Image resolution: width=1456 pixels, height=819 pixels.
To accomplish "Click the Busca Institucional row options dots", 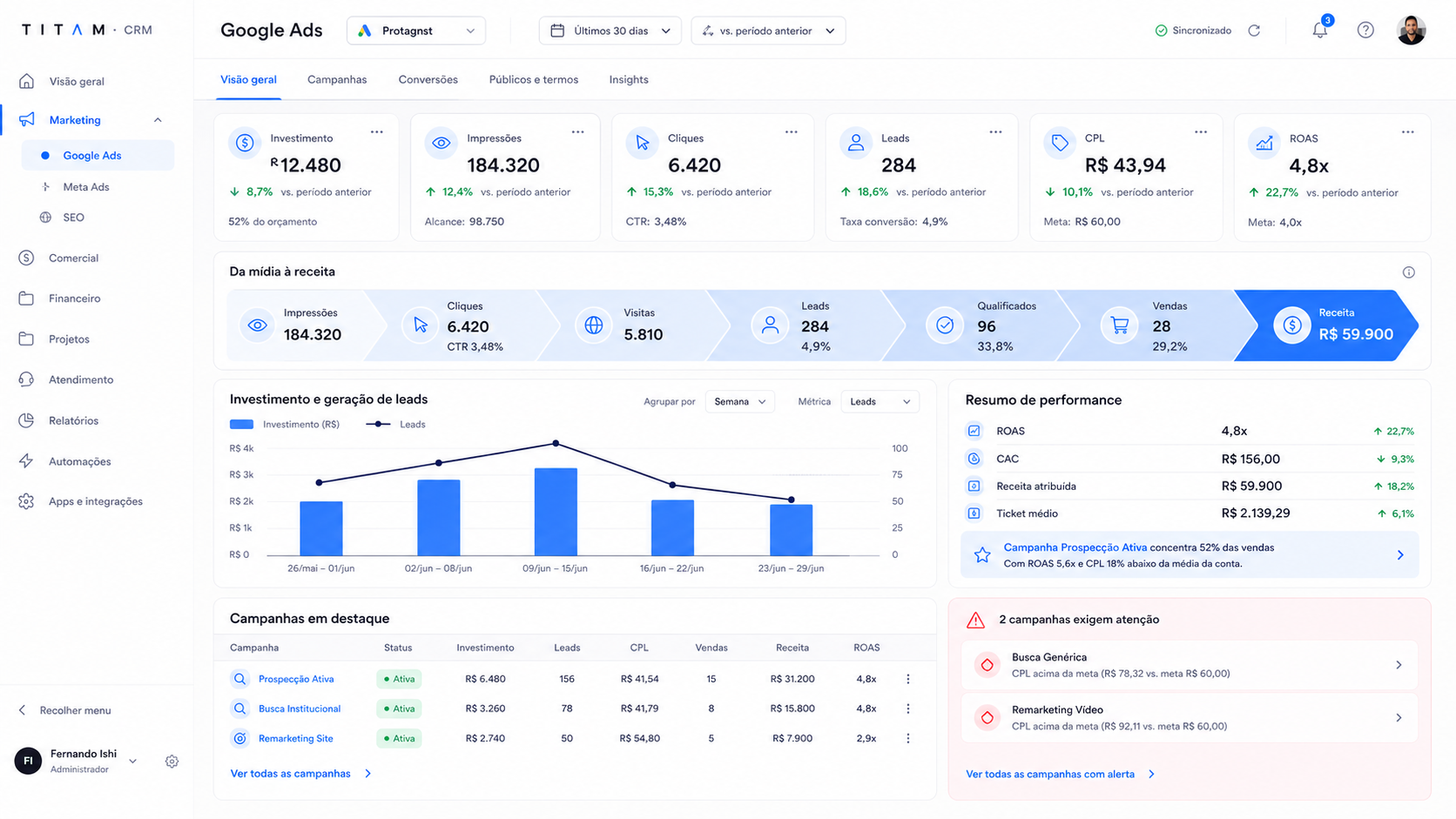I will (907, 708).
